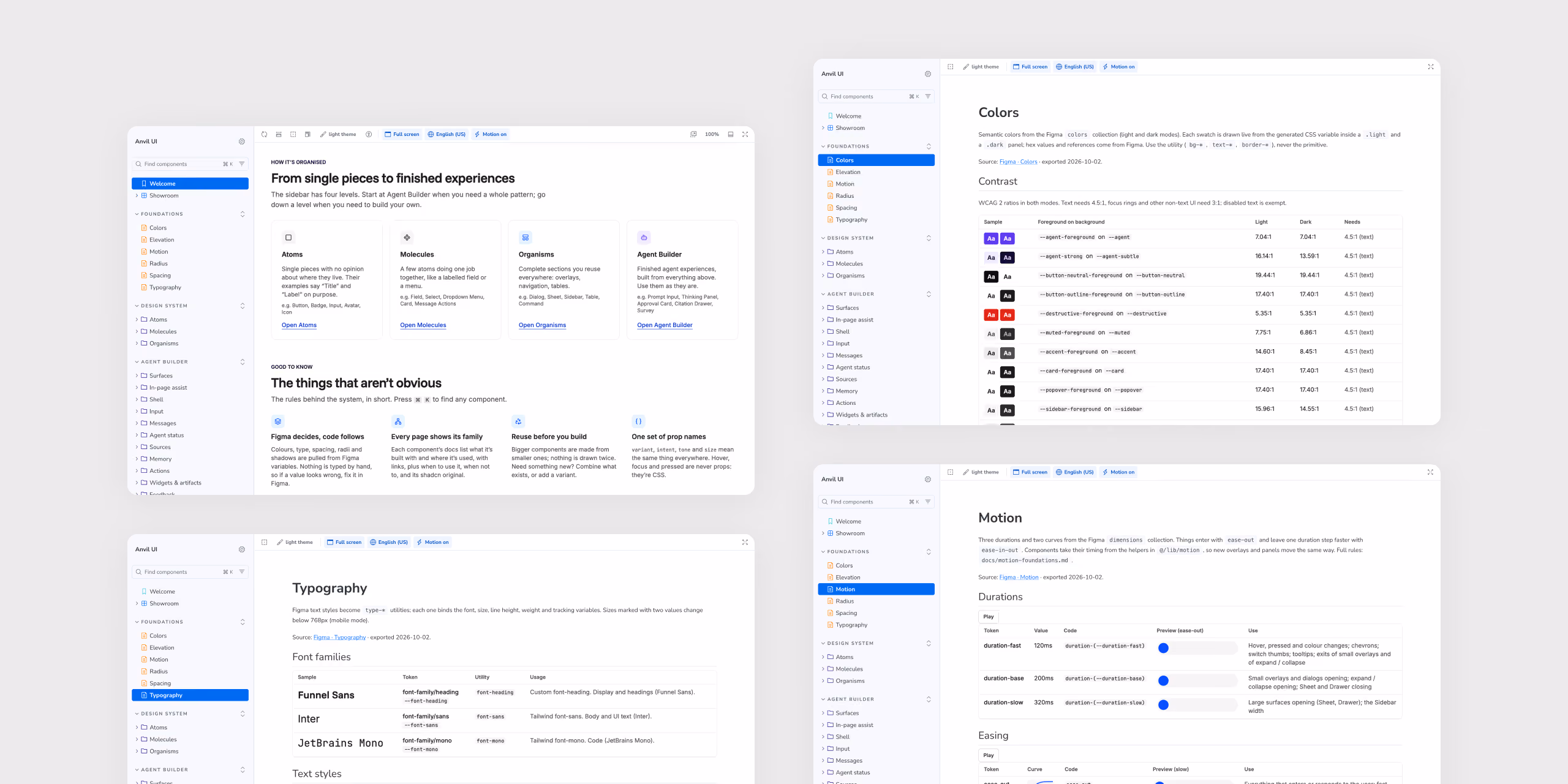Screen dimensions: 1568x784
Task: Focus 'Find components' search in the Motion window
Action: (x=876, y=502)
